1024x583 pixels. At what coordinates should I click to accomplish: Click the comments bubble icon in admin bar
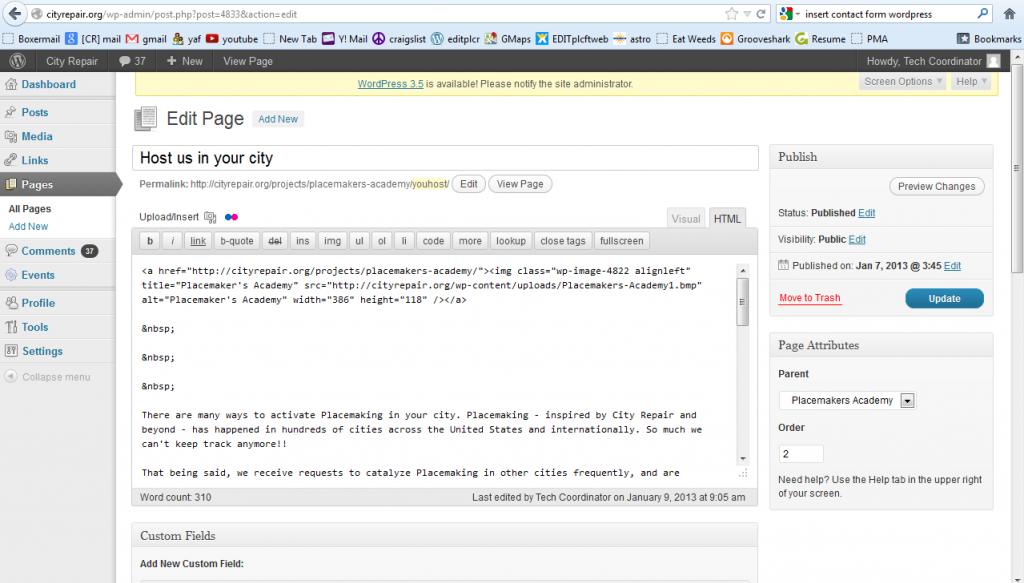click(124, 61)
